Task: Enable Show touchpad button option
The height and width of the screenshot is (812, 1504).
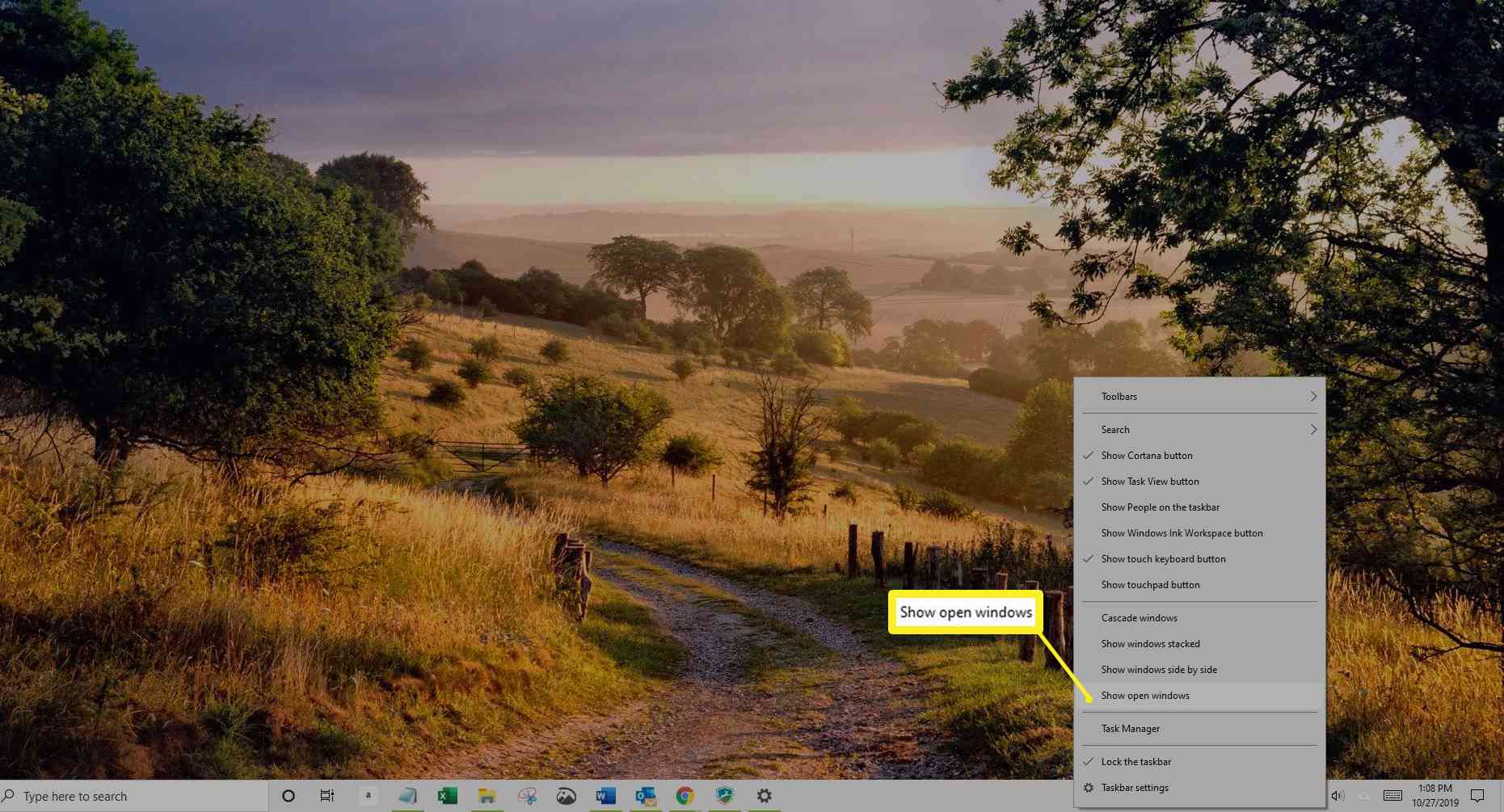Action: [1199, 585]
